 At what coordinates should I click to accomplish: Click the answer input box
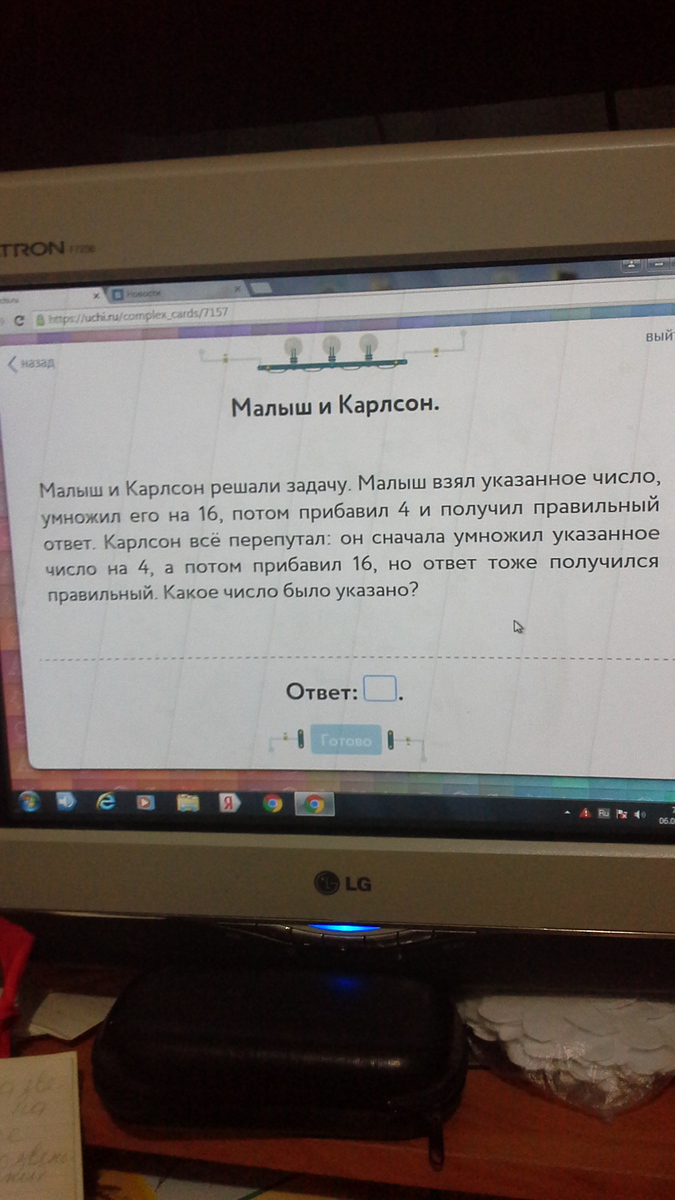381,690
